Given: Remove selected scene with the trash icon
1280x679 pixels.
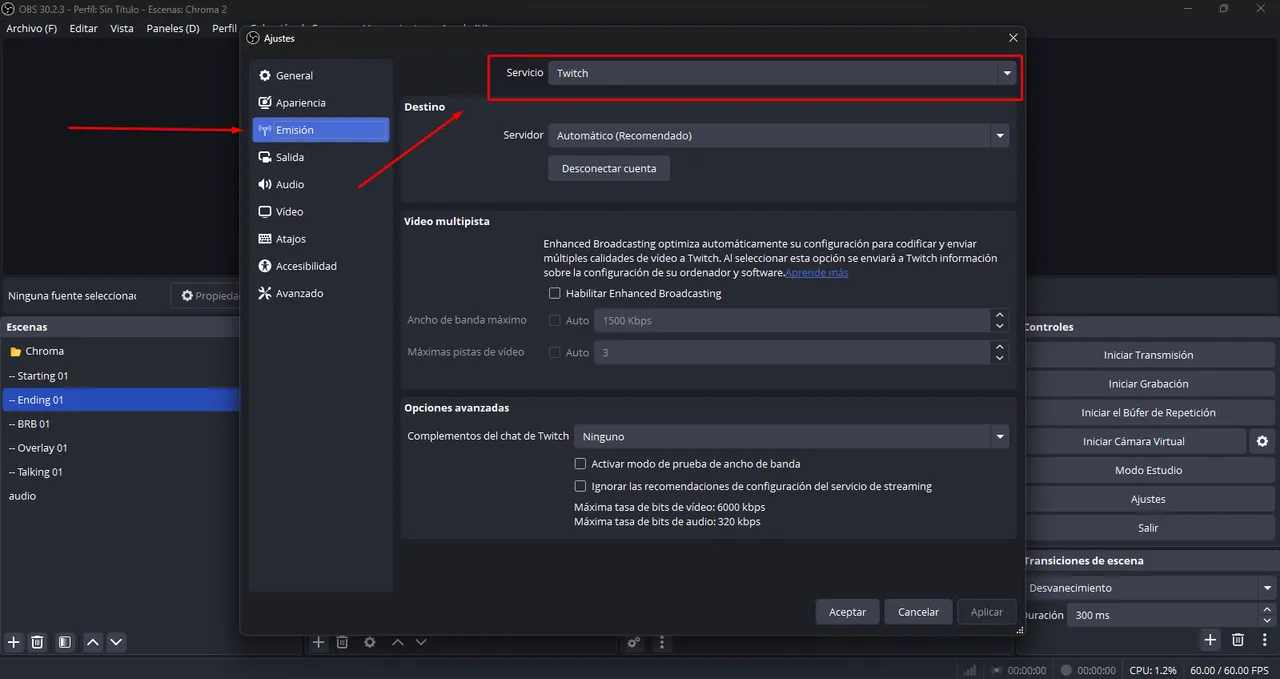Looking at the screenshot, I should pos(37,642).
